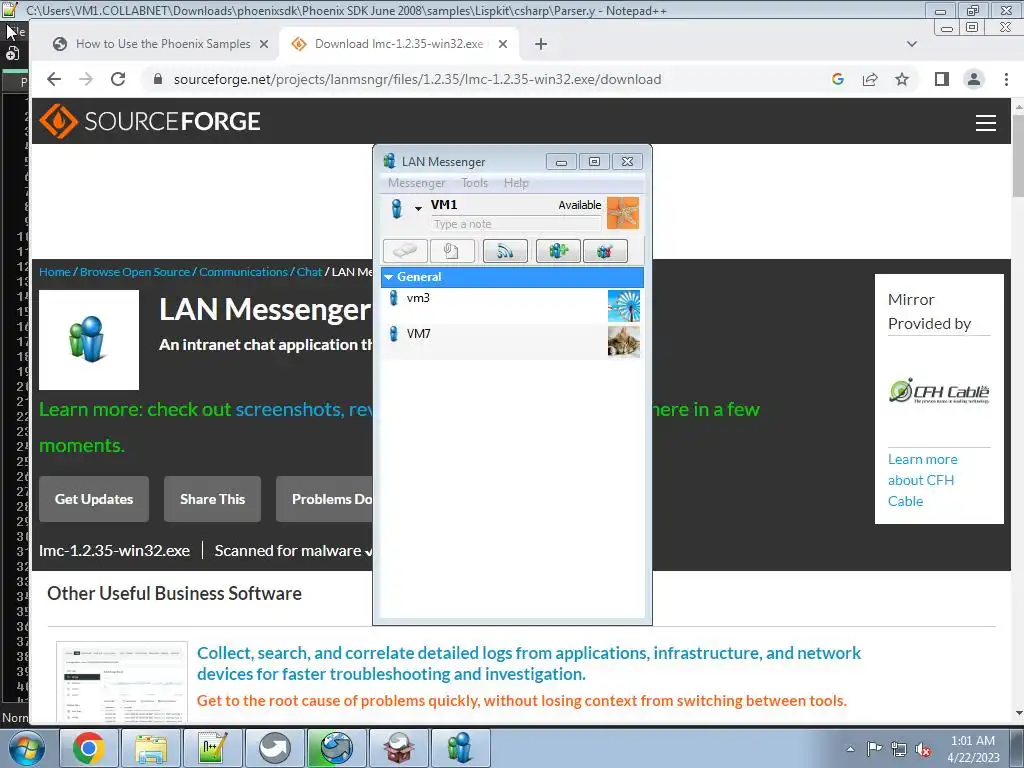Click vm3's ferris wheel avatar
This screenshot has height=768, width=1024.
624,306
